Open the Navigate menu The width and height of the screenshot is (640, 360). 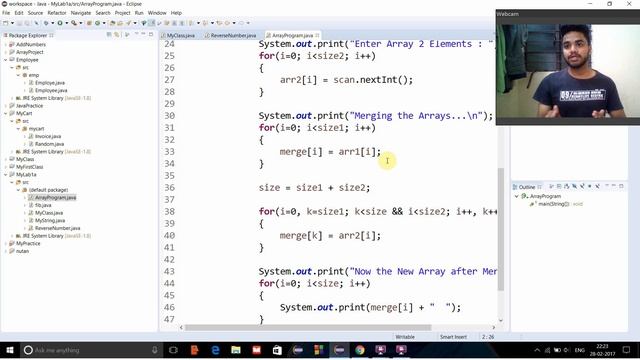[x=81, y=13]
